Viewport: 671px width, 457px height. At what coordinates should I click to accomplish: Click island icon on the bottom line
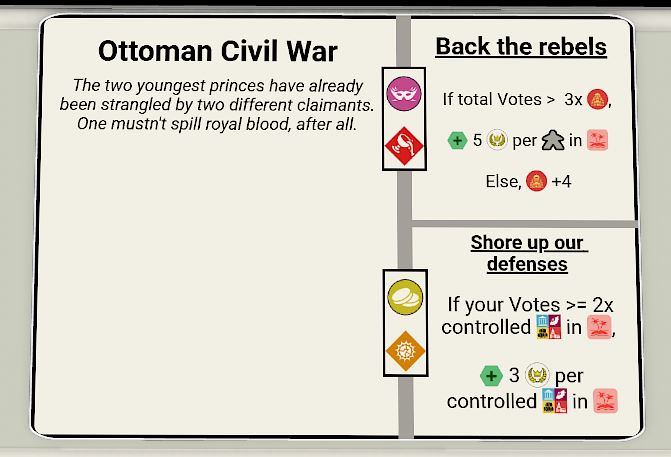pos(605,400)
